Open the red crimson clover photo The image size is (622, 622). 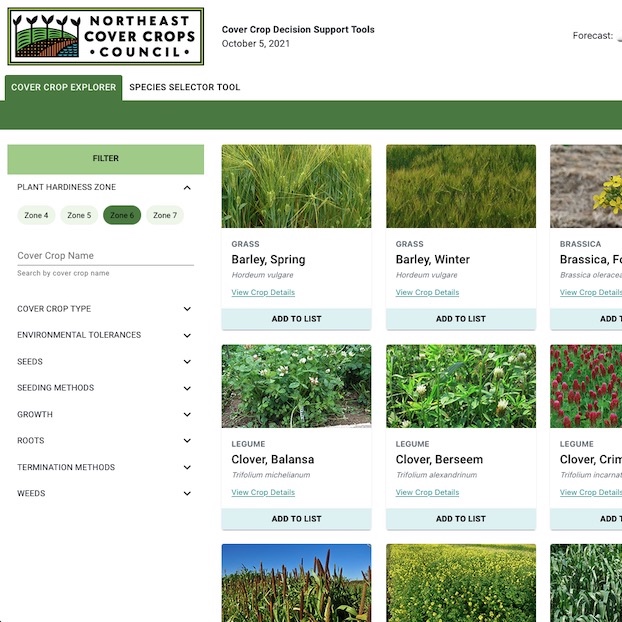pyautogui.click(x=586, y=386)
